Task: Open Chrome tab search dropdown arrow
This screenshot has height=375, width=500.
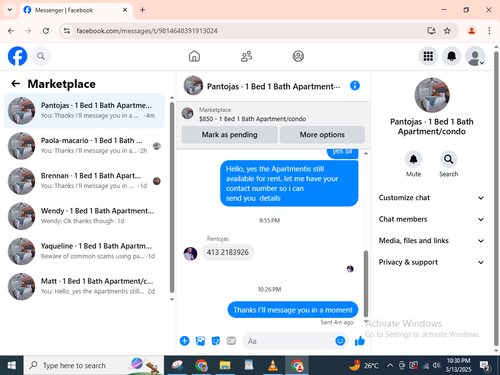Action: (10, 10)
